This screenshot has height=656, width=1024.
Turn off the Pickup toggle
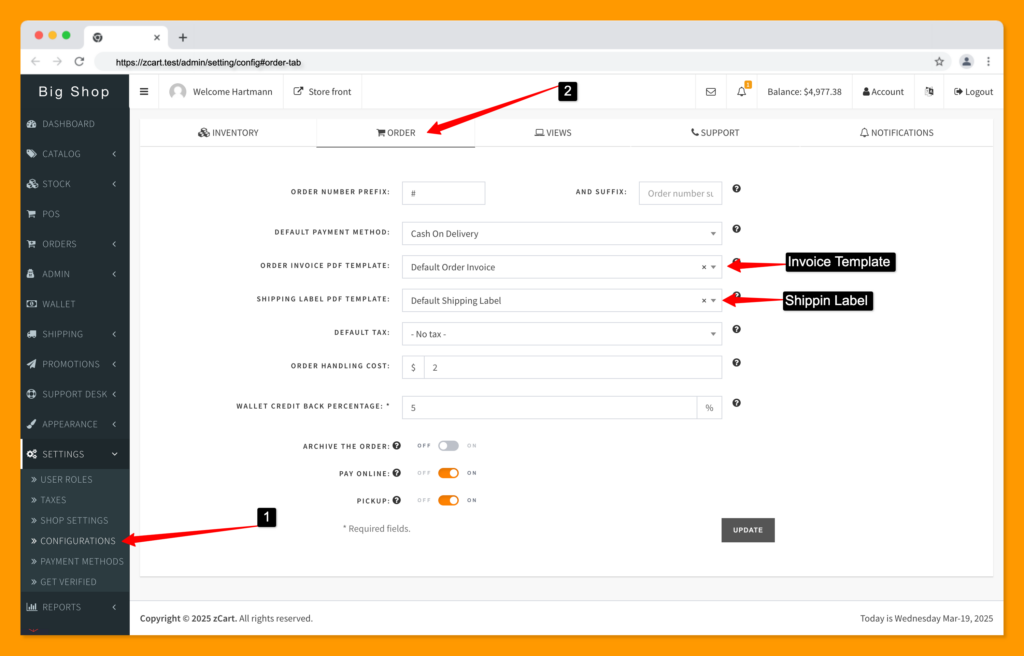click(x=446, y=500)
